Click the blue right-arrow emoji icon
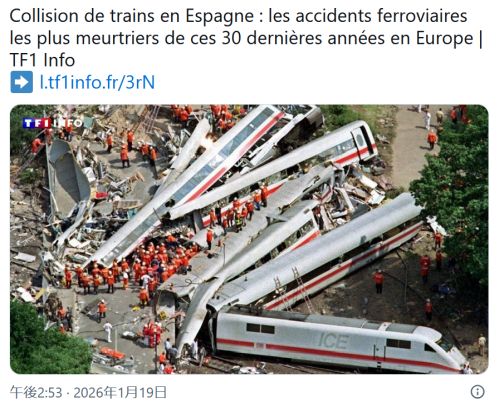 tap(22, 82)
